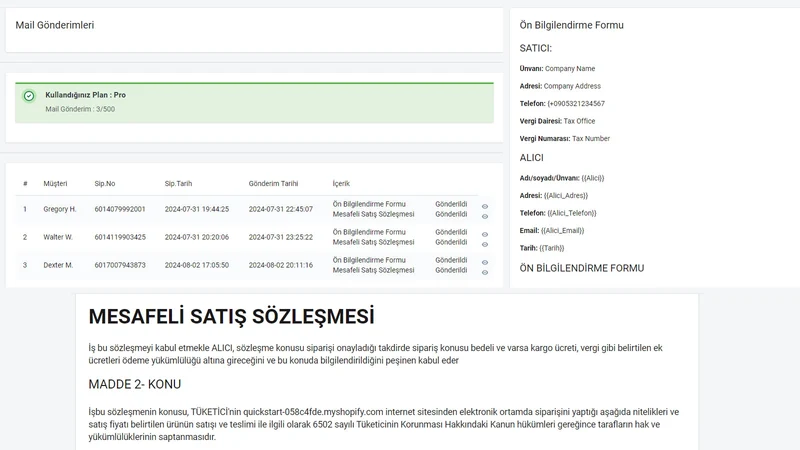Click row number 1 in the mail table

point(24,209)
